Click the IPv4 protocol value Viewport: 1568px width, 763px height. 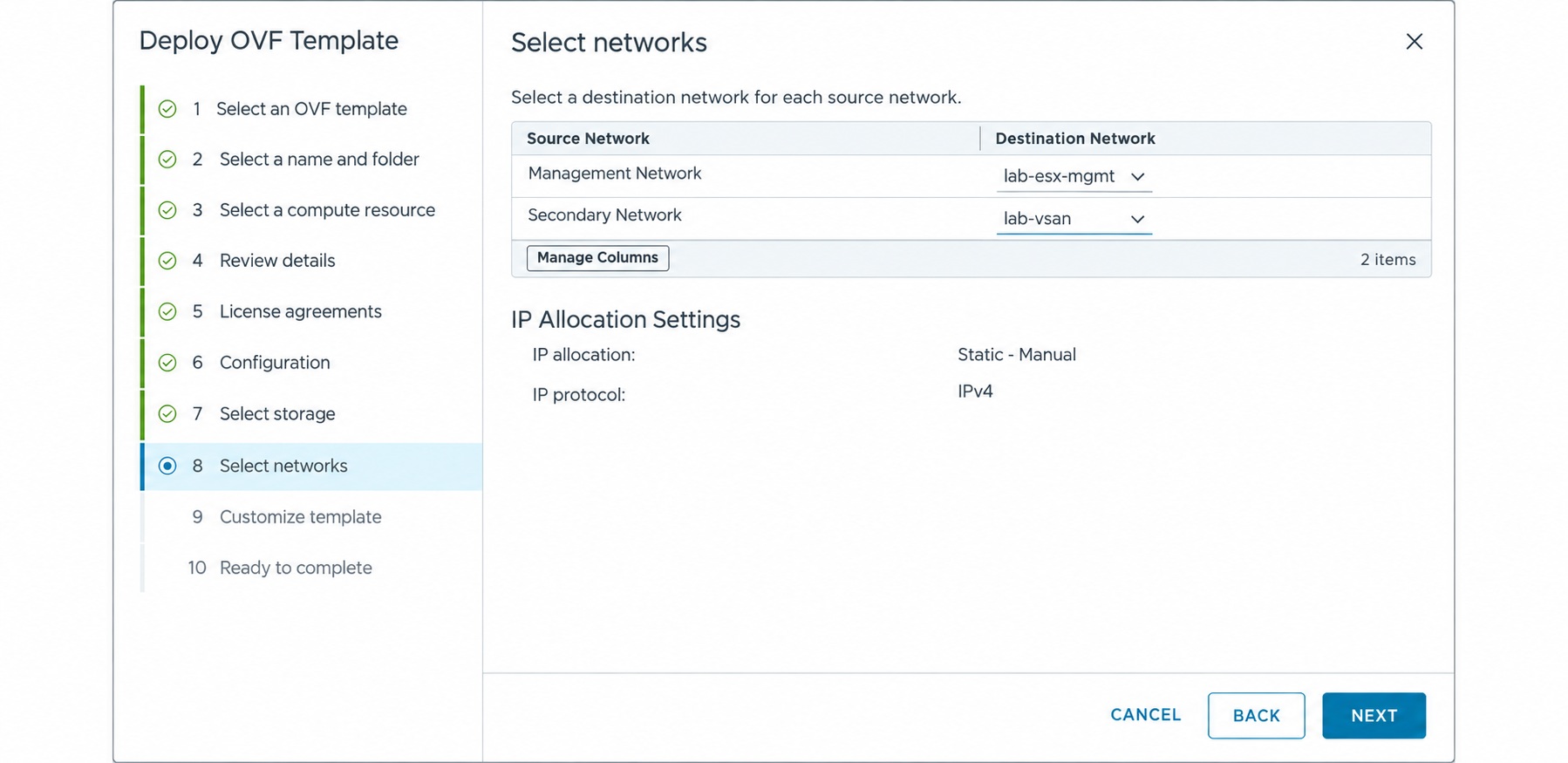975,392
